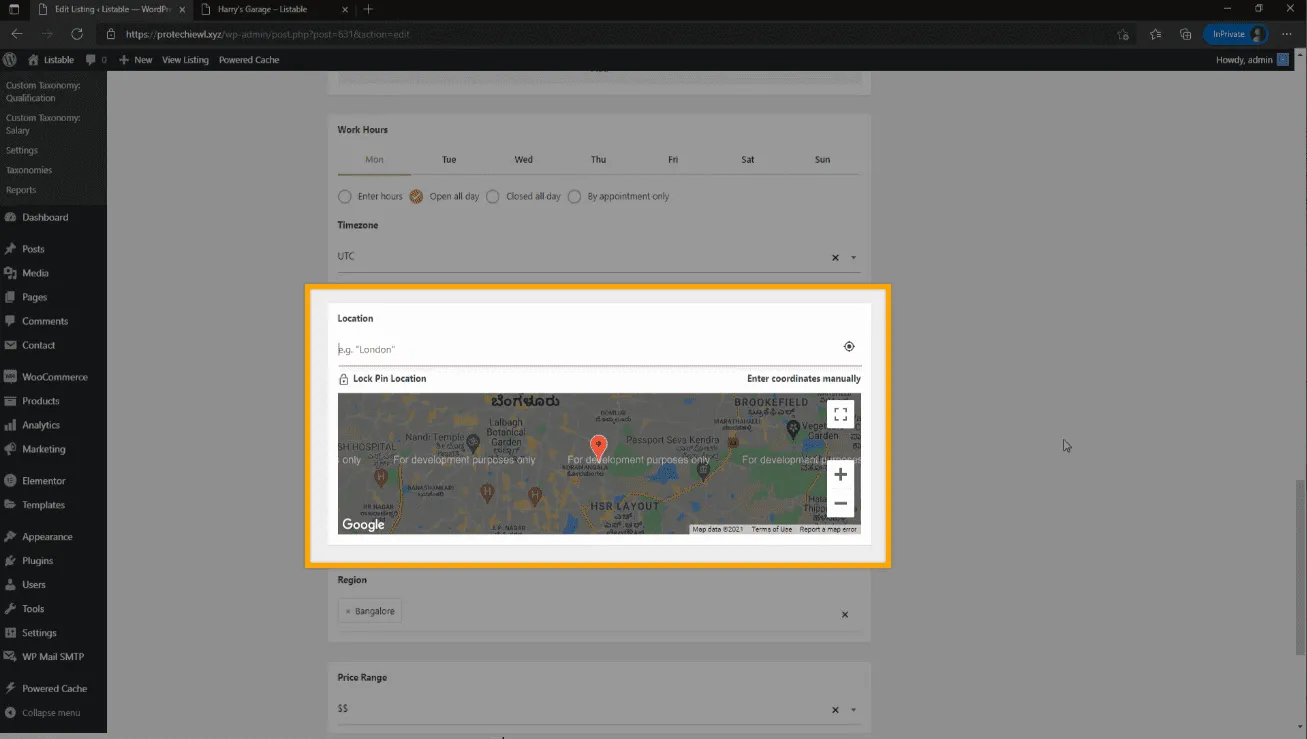Open the WooCommerce sidebar menu
Viewport: 1307px width, 739px height.
click(54, 377)
